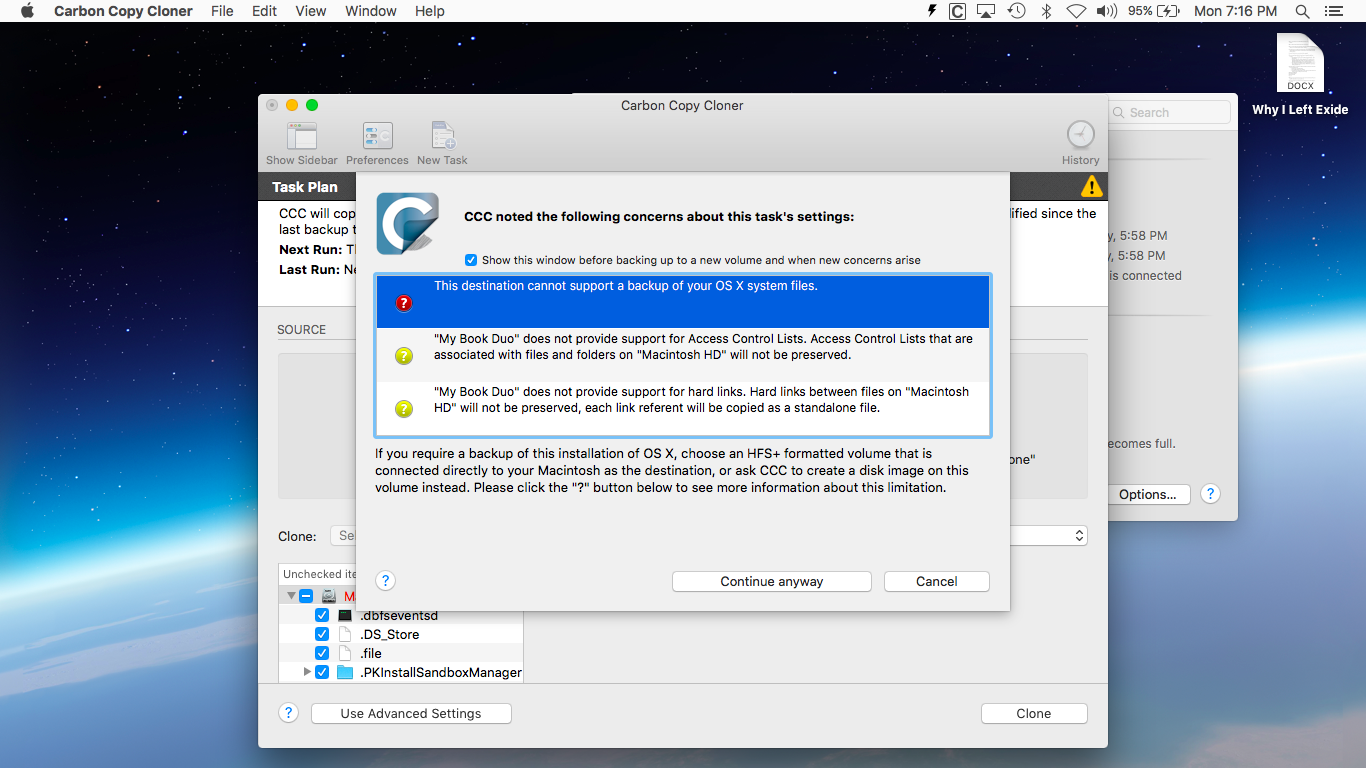Image resolution: width=1366 pixels, height=768 pixels.
Task: Collapse the Macintosh HD disclosure triangle
Action: click(x=291, y=595)
